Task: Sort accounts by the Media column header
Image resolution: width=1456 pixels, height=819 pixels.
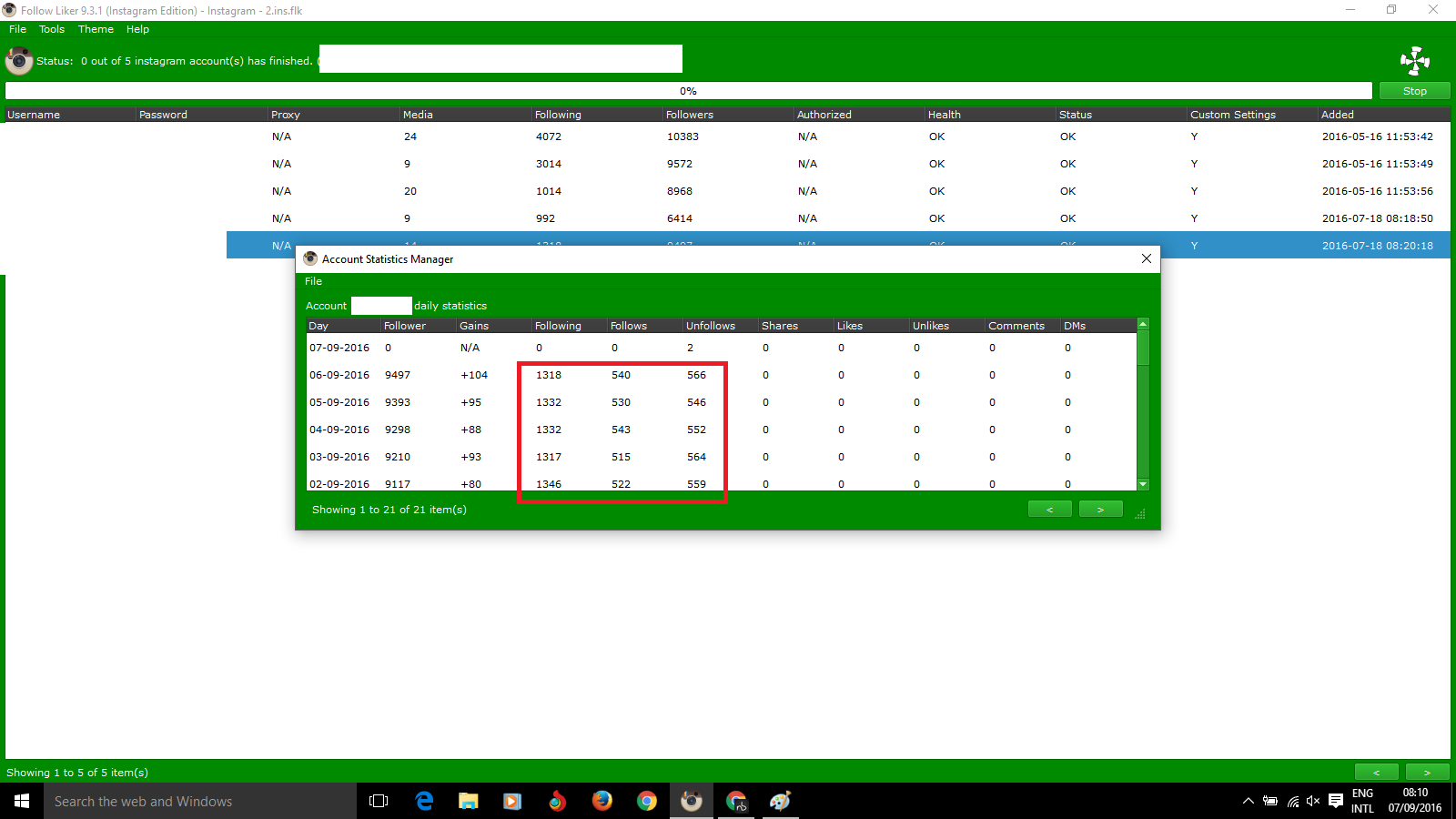Action: click(465, 115)
